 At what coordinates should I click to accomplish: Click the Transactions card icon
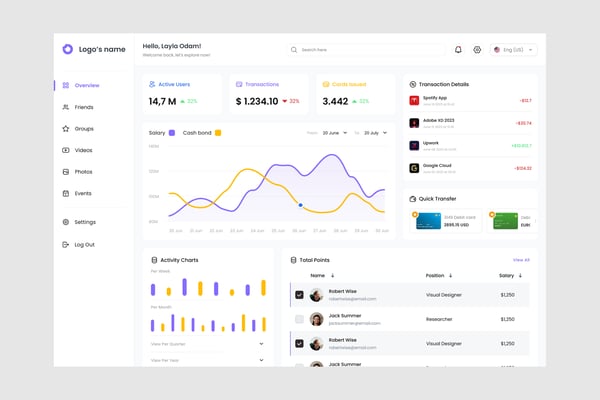tap(239, 84)
